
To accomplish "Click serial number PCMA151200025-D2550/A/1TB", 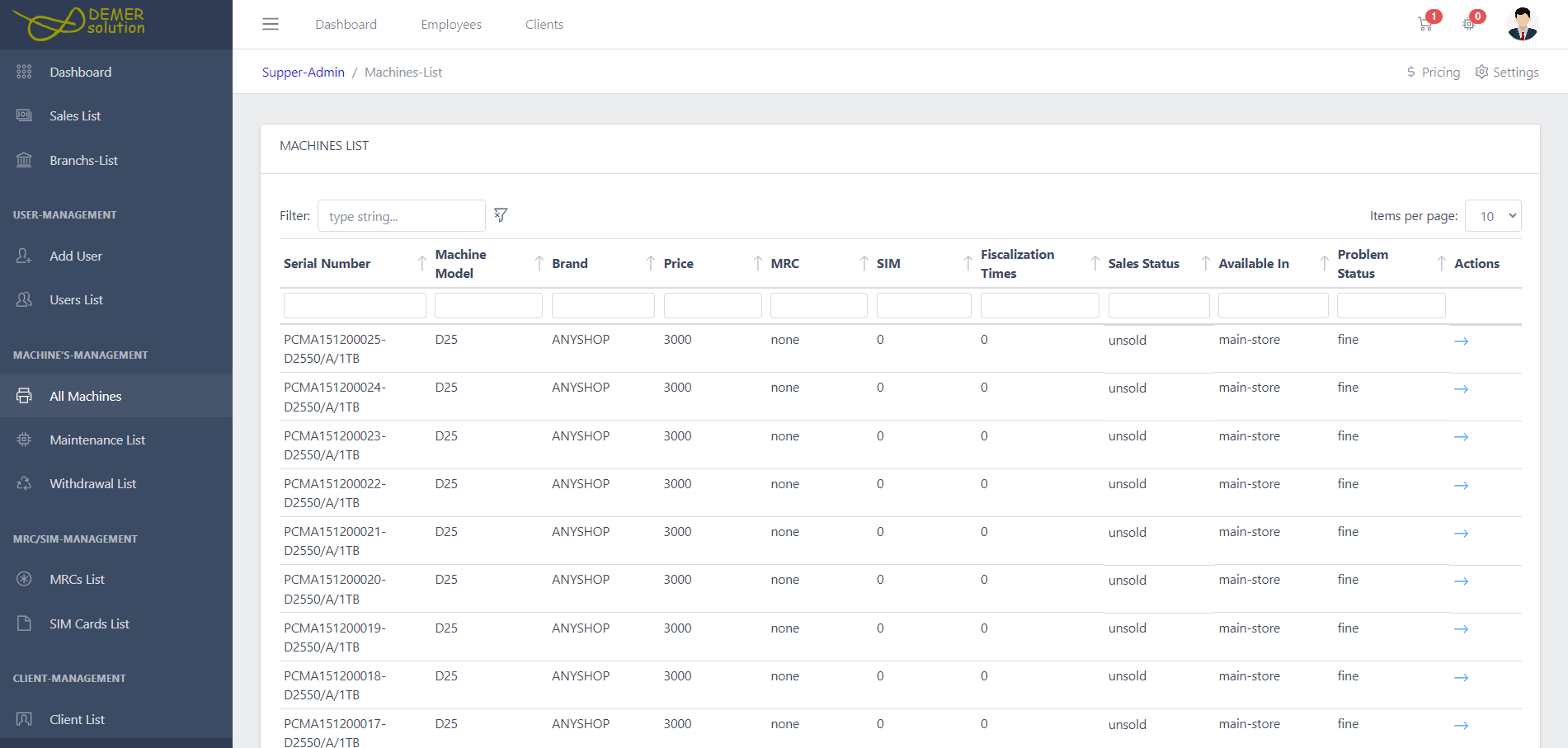I will point(335,349).
